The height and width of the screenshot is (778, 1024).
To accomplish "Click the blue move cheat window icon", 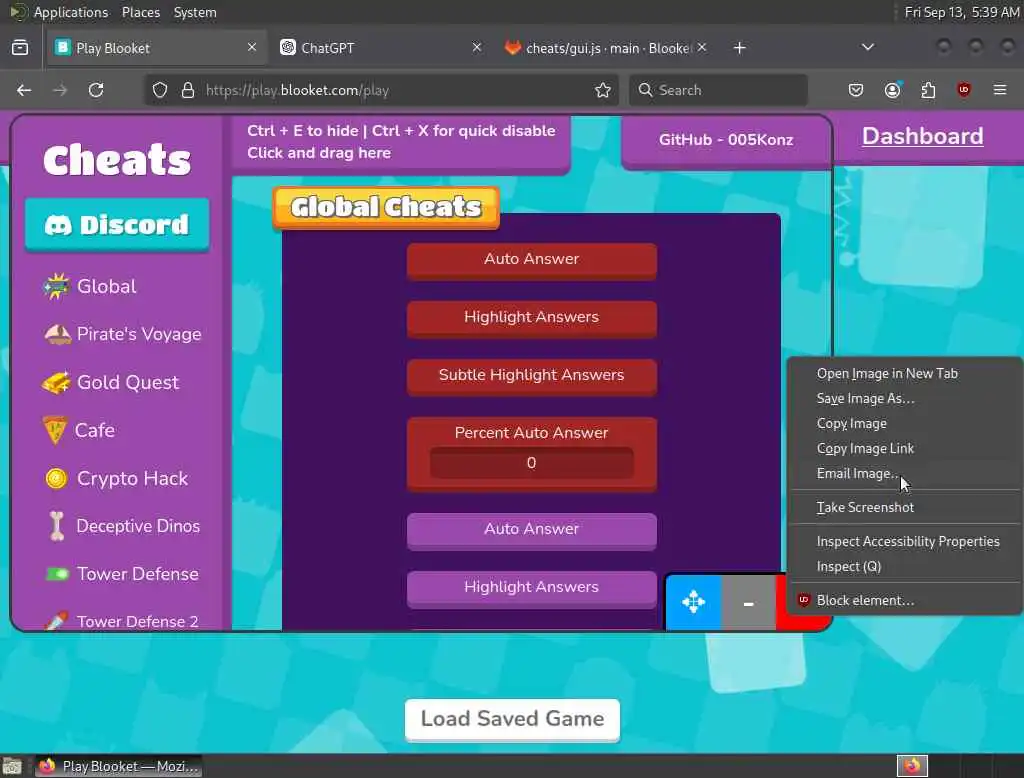I will tap(694, 602).
